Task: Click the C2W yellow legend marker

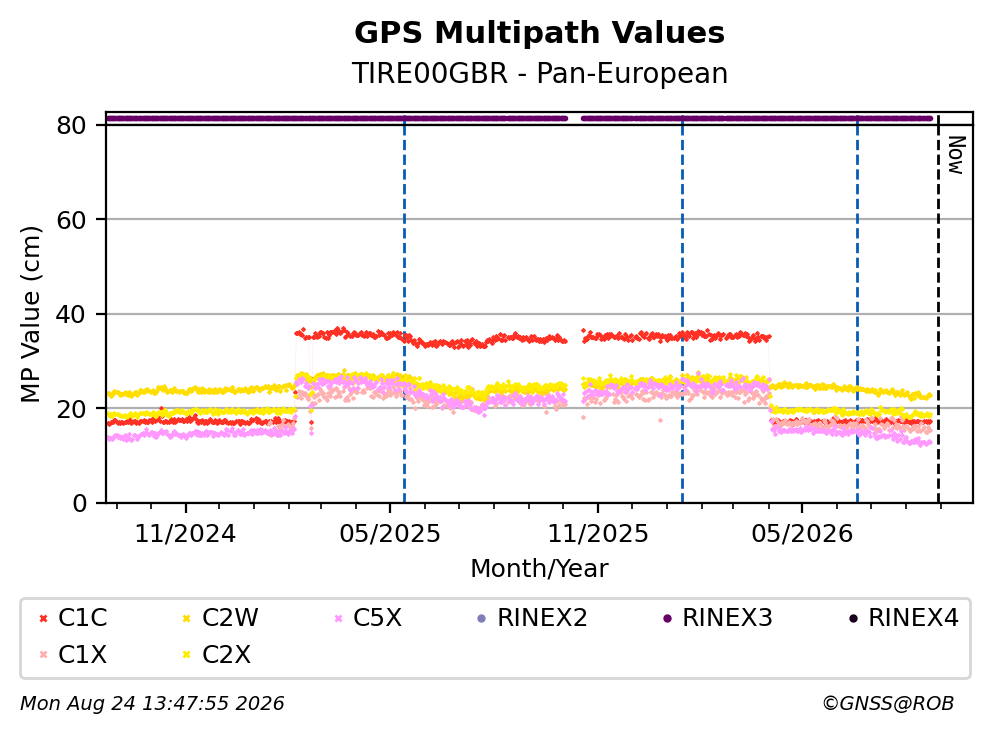Action: (186, 618)
